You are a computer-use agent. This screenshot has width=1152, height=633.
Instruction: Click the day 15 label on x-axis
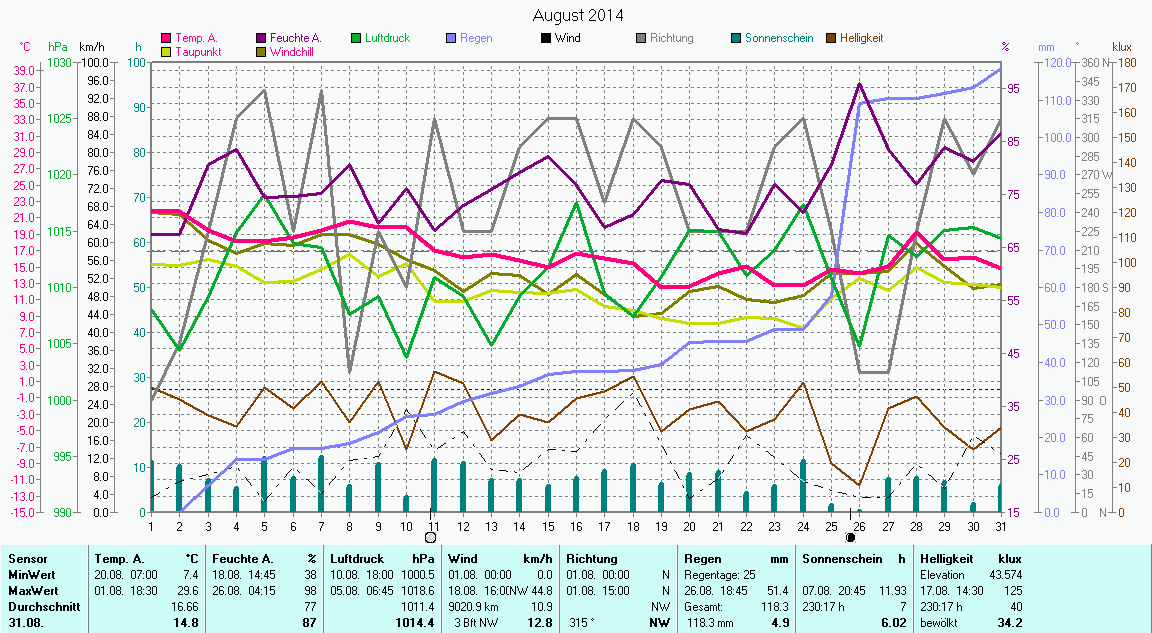point(548,525)
